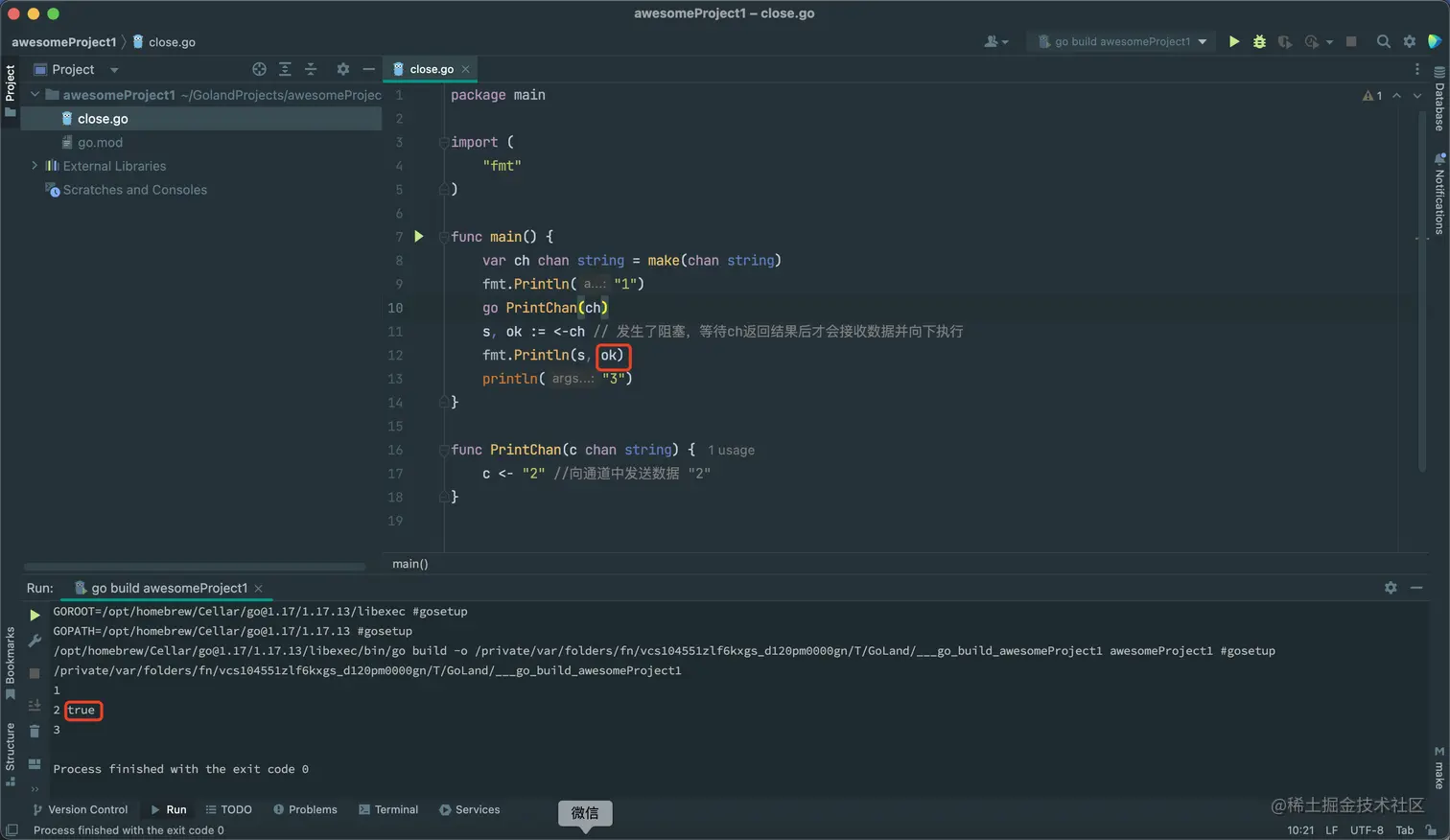Click the Tab indent setting in status bar

pos(1405,830)
